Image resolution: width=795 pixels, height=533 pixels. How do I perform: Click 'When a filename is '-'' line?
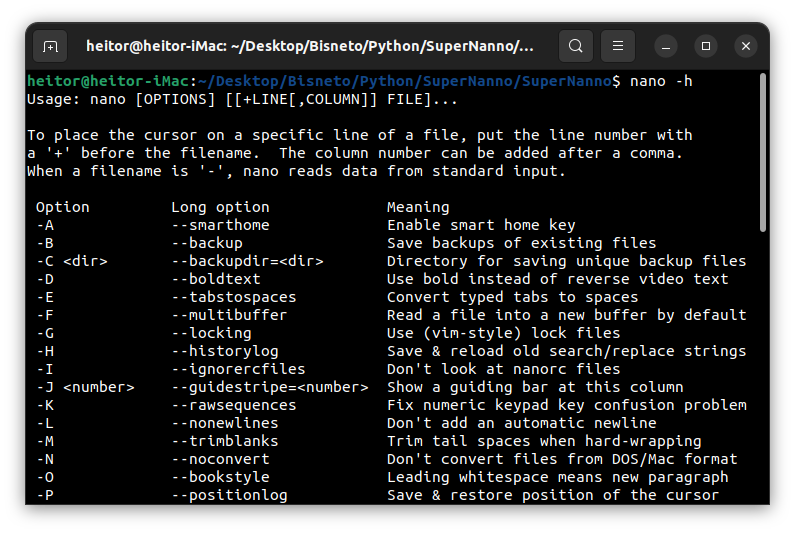pos(296,171)
